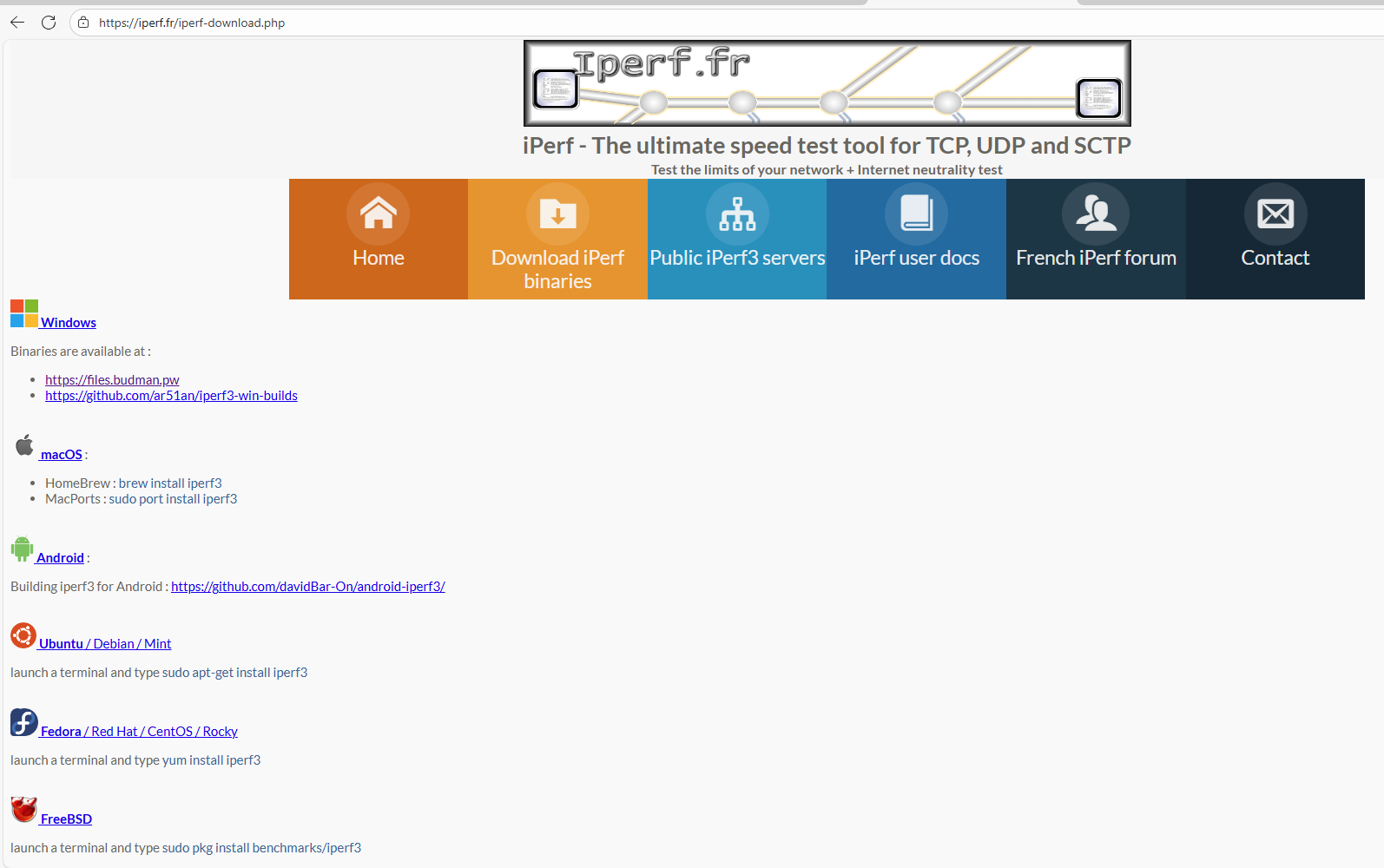Open iPerf user docs menu label
The image size is (1384, 868).
917,258
